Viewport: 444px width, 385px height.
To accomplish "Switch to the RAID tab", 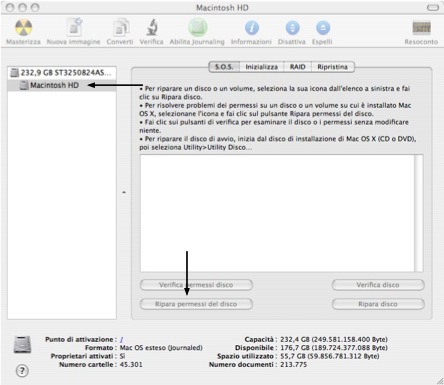I will [297, 67].
